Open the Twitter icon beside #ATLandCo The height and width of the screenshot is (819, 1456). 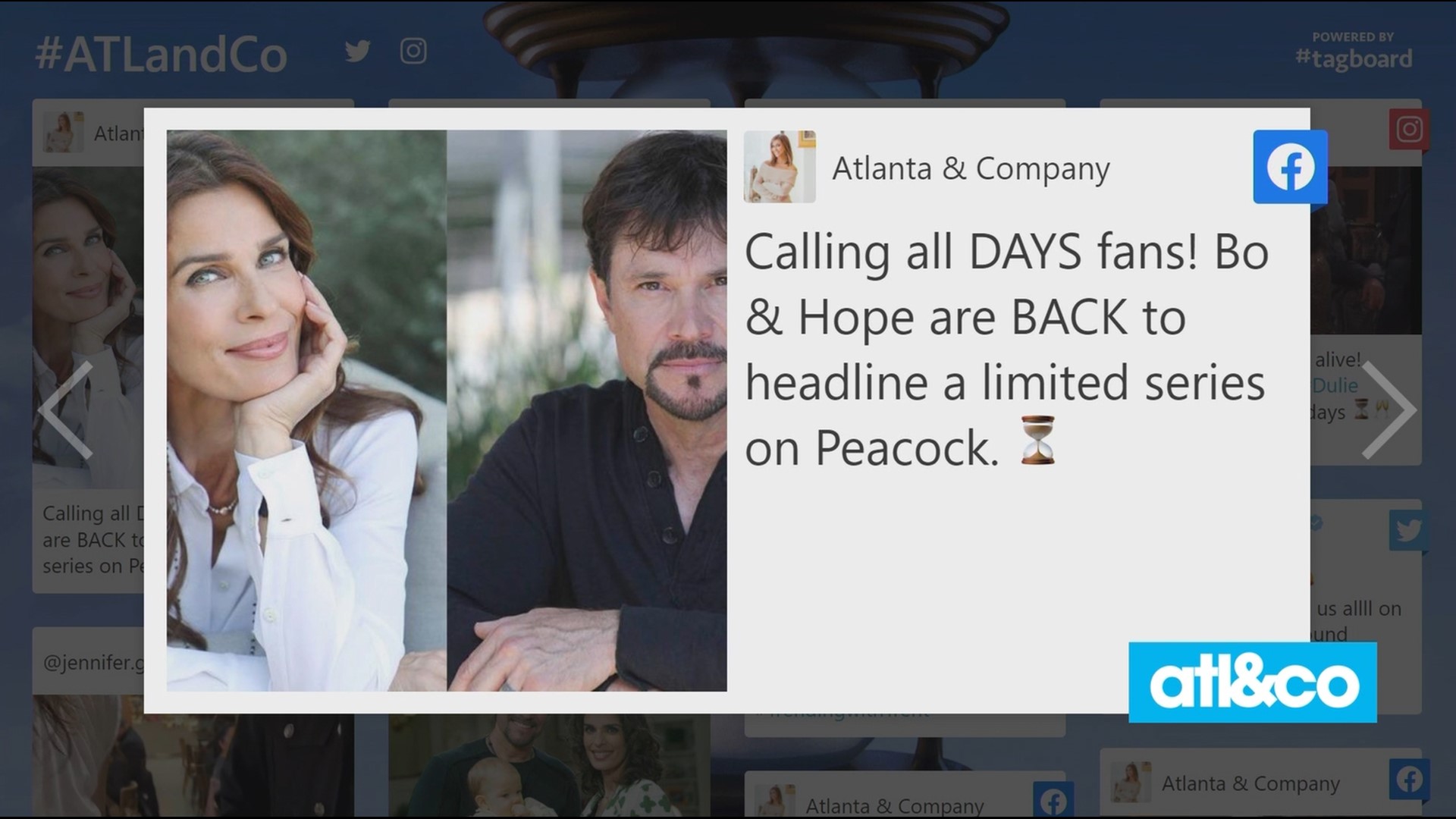click(357, 52)
